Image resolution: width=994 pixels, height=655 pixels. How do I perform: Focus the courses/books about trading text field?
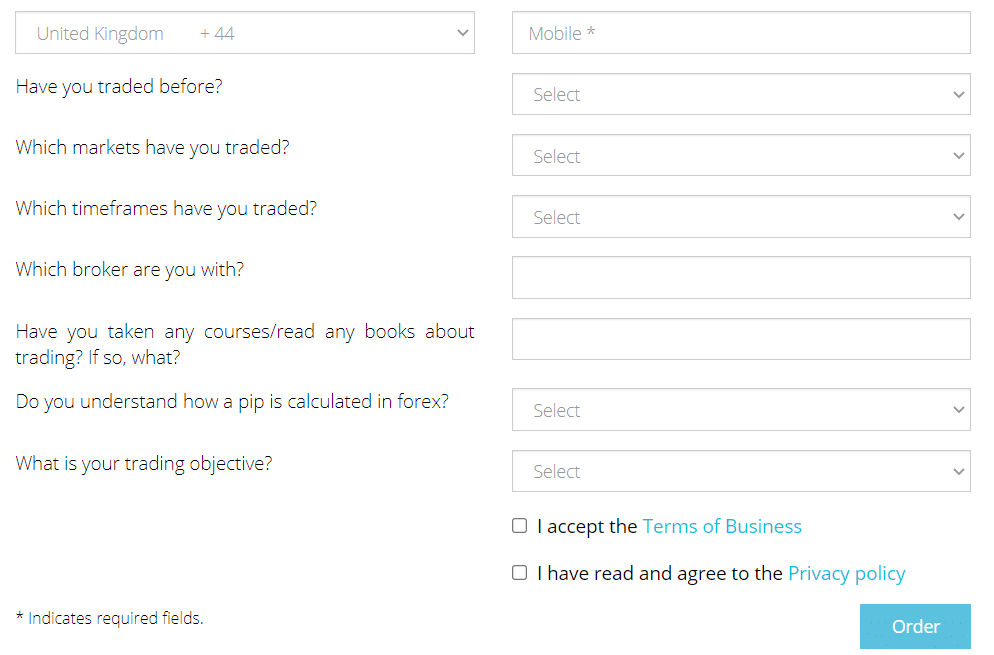[741, 339]
